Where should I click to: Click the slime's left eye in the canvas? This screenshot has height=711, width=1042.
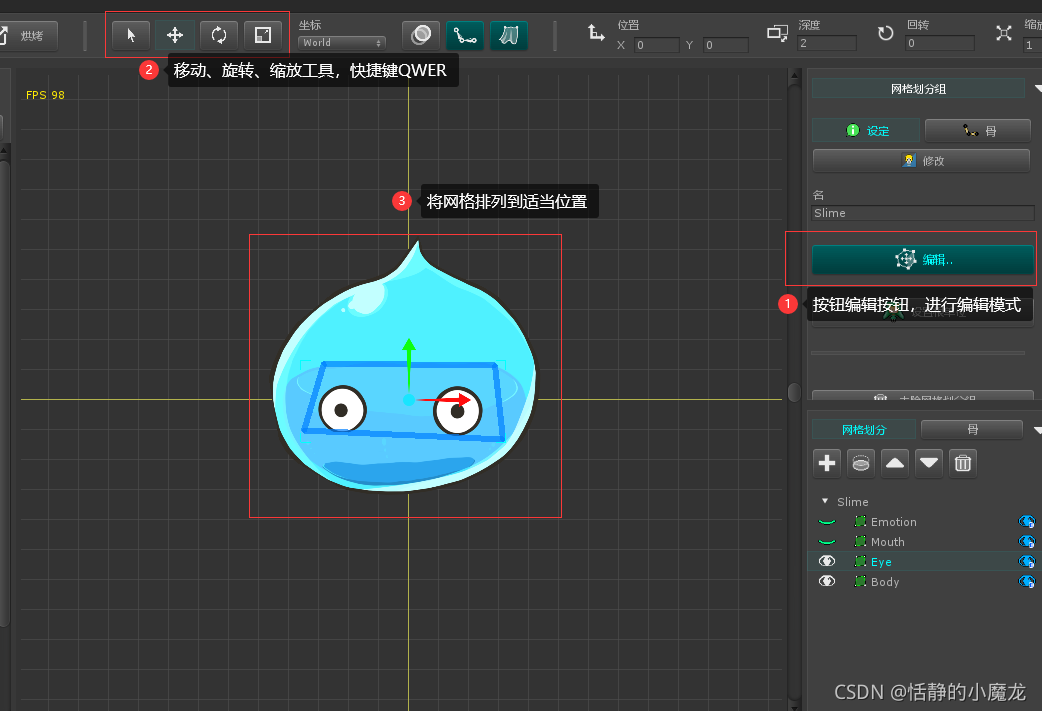point(342,410)
